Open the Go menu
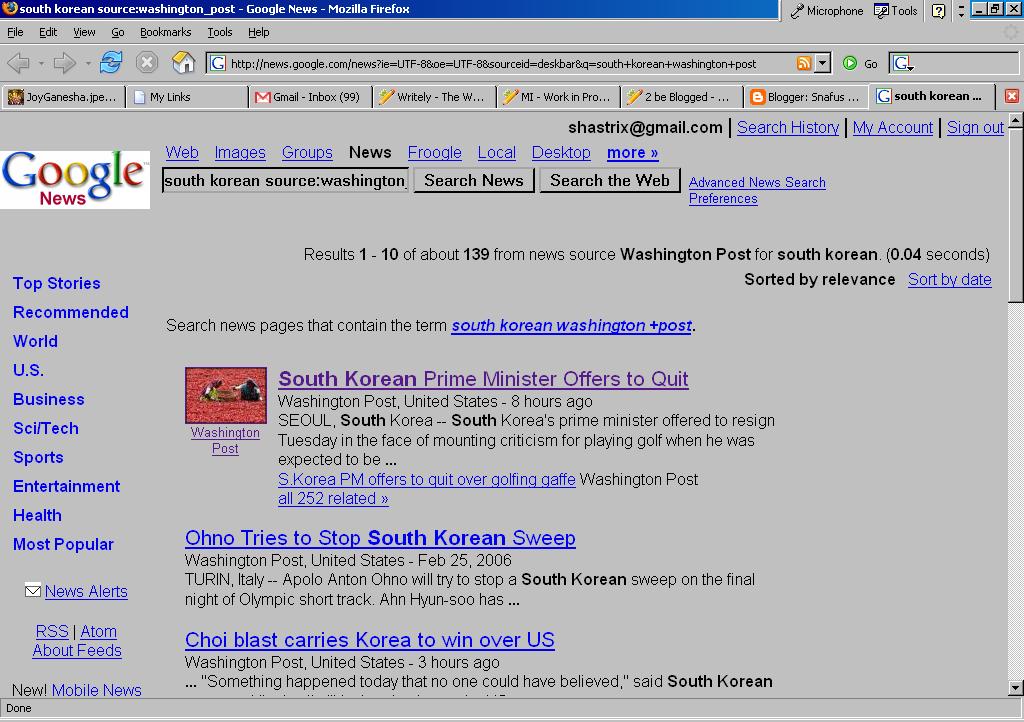The image size is (1024, 722). (118, 32)
